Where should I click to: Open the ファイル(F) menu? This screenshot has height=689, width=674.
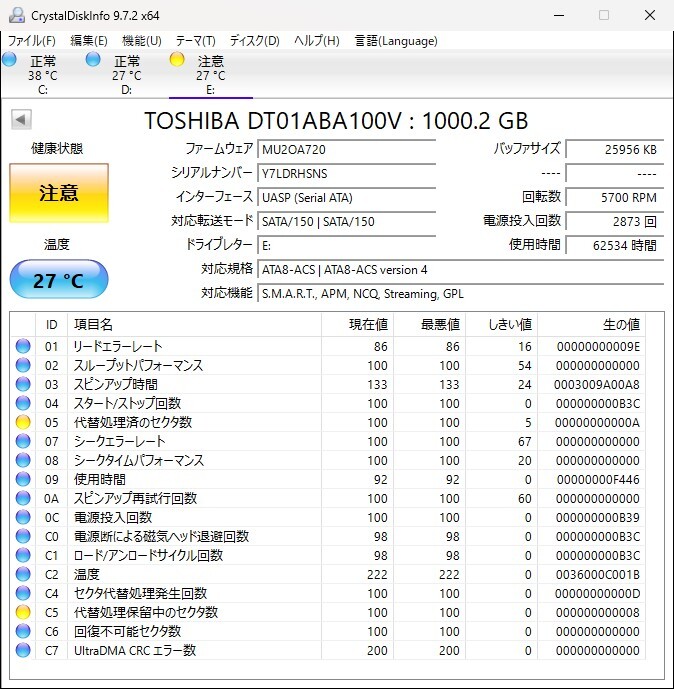32,41
